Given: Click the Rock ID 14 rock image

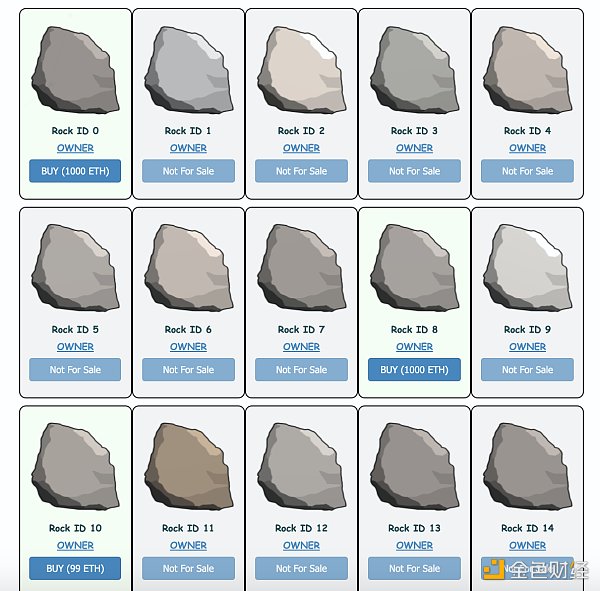Looking at the screenshot, I should [x=527, y=466].
